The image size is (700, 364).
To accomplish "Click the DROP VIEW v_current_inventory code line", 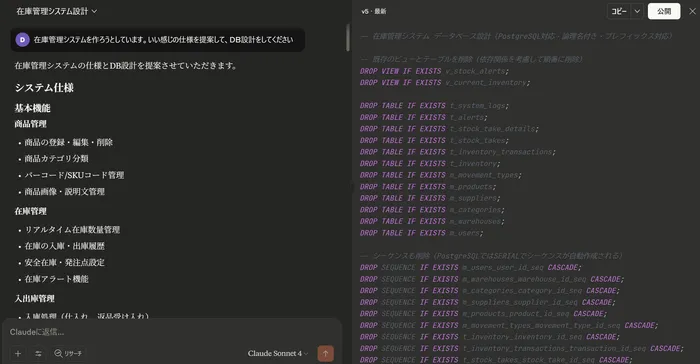I will point(445,83).
